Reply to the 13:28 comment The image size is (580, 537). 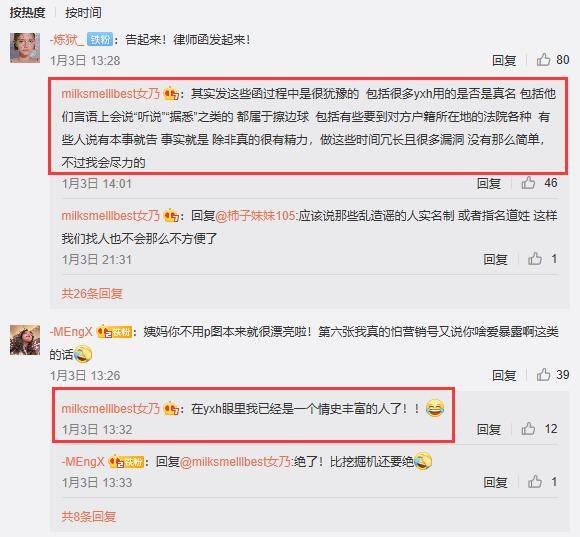point(504,60)
